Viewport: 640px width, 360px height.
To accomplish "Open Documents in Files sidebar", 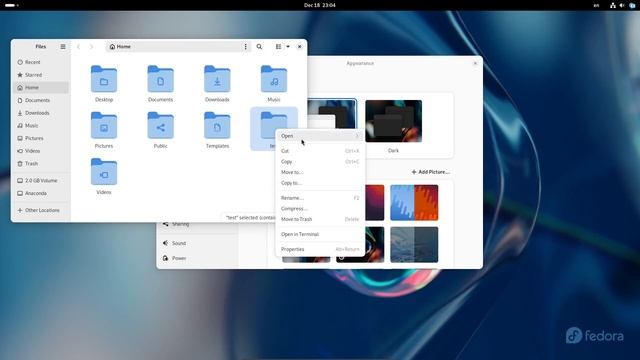I will point(41,100).
